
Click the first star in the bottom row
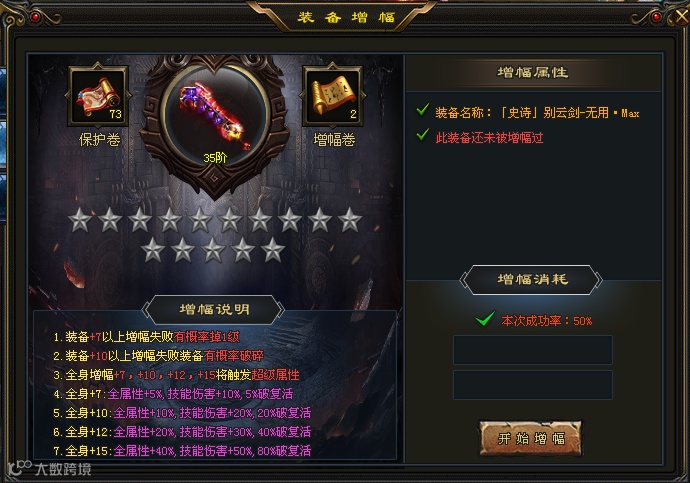coord(153,250)
